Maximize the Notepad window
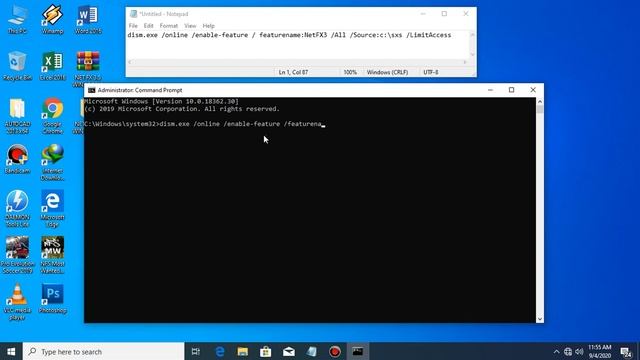This screenshot has height=360, width=640. pos(444,13)
